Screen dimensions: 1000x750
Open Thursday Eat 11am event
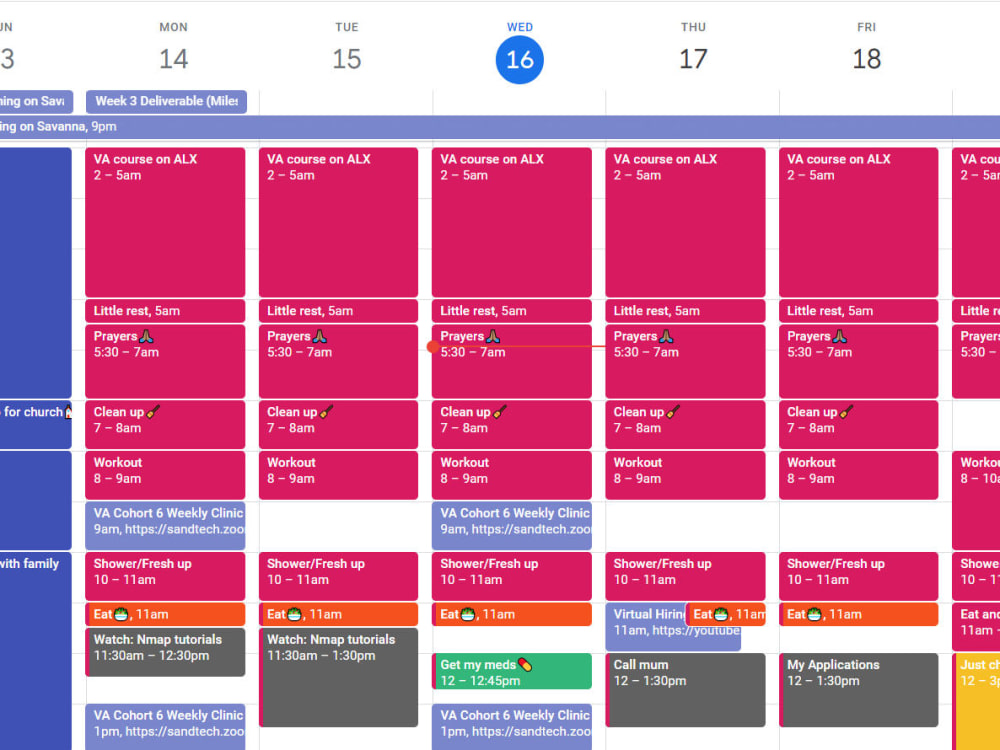(x=725, y=614)
